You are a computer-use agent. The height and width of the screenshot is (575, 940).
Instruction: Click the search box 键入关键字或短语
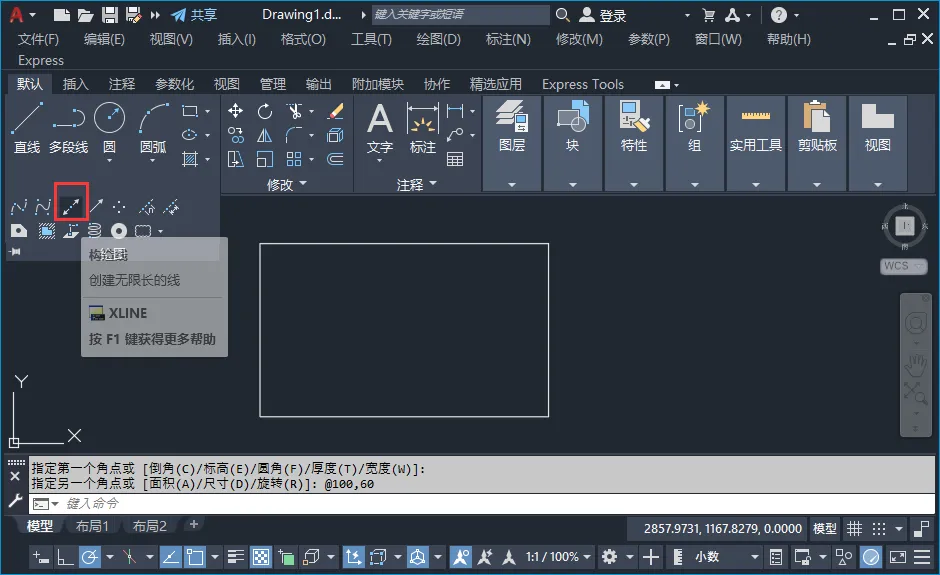[x=460, y=14]
